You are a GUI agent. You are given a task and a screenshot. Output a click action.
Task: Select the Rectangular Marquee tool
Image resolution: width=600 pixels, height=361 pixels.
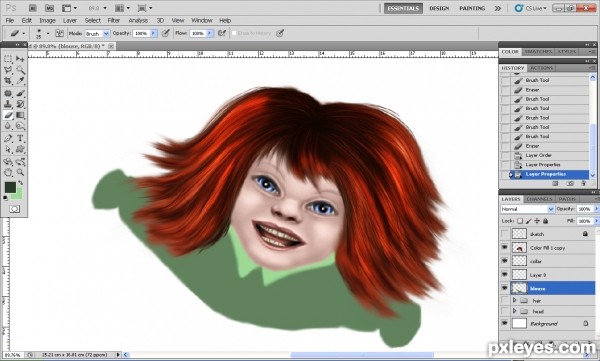point(8,59)
